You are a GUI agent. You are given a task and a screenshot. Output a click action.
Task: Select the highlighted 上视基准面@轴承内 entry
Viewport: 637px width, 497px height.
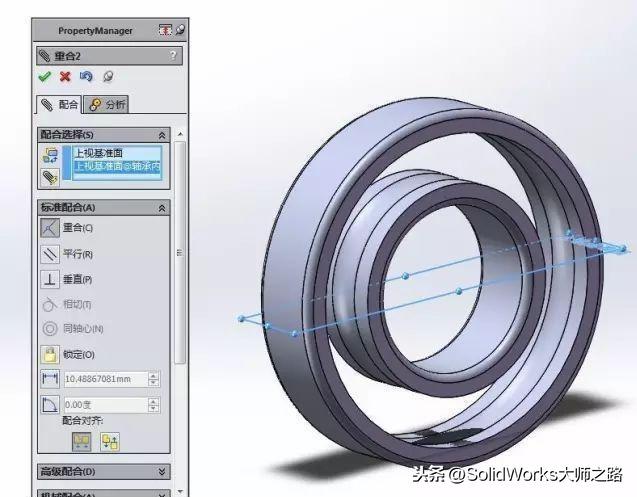[x=117, y=166]
